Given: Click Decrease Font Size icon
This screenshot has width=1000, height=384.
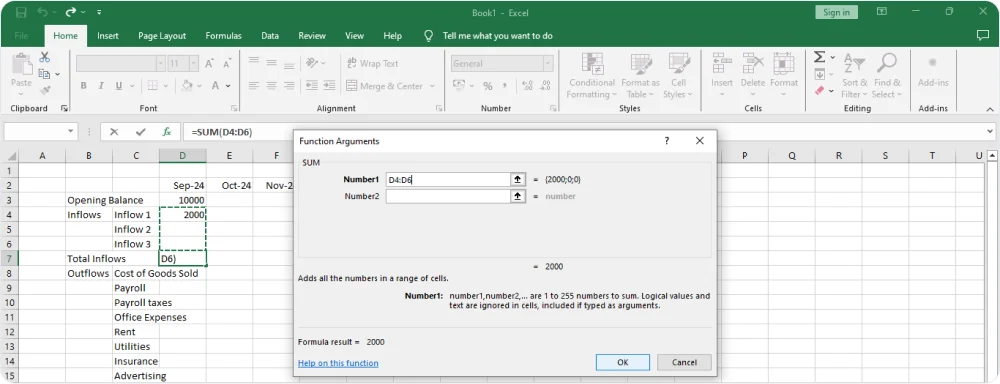Looking at the screenshot, I should (x=226, y=64).
